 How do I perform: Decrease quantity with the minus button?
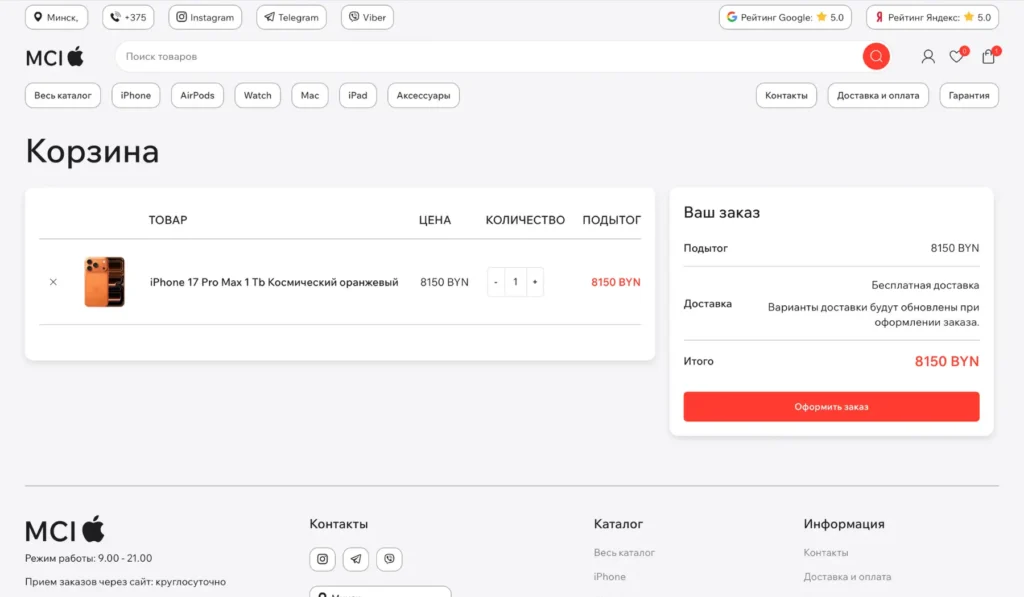point(496,282)
